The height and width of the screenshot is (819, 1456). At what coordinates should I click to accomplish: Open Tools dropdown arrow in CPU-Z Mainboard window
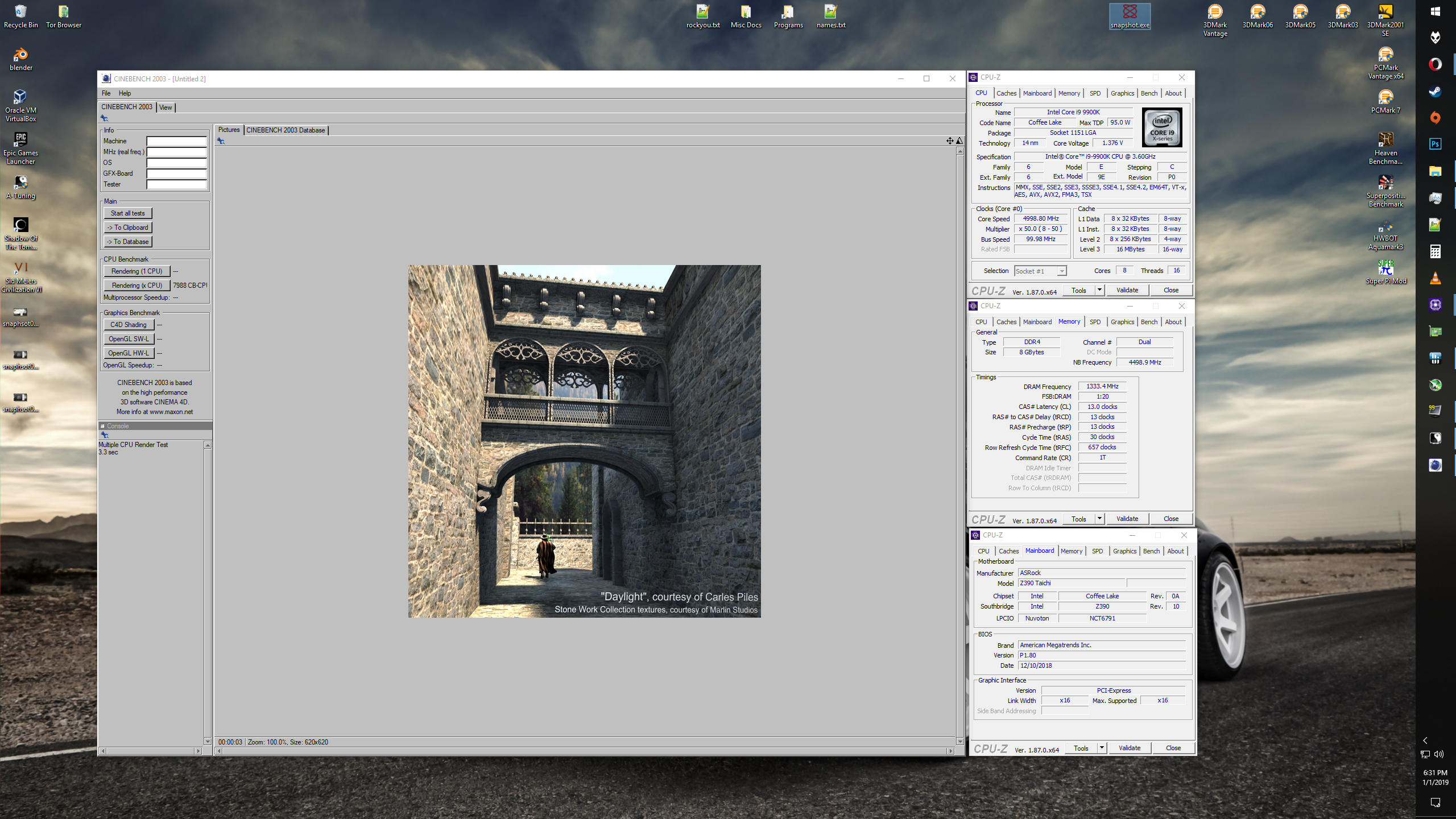click(x=1102, y=748)
